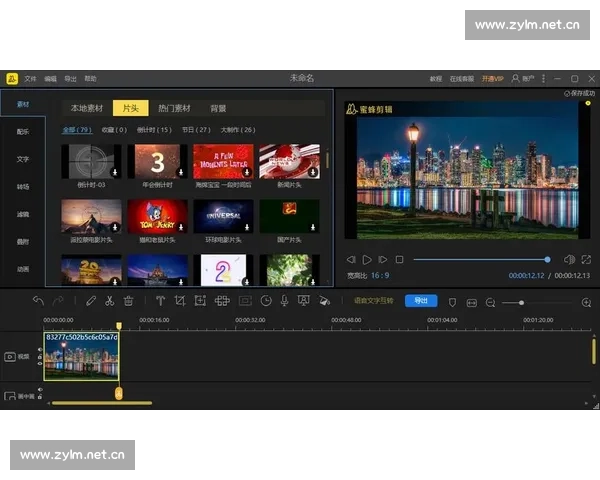The image size is (600, 480).
Task: Lock the video track
Action: pos(40,356)
